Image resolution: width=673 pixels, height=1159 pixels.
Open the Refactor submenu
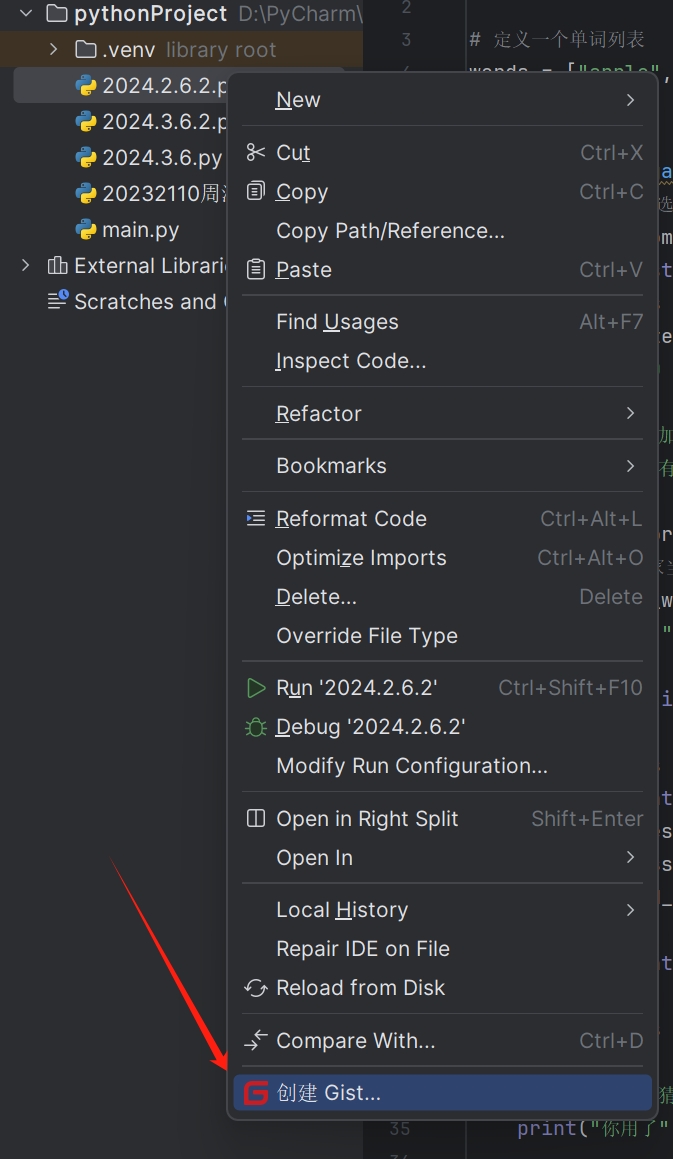[x=320, y=414]
